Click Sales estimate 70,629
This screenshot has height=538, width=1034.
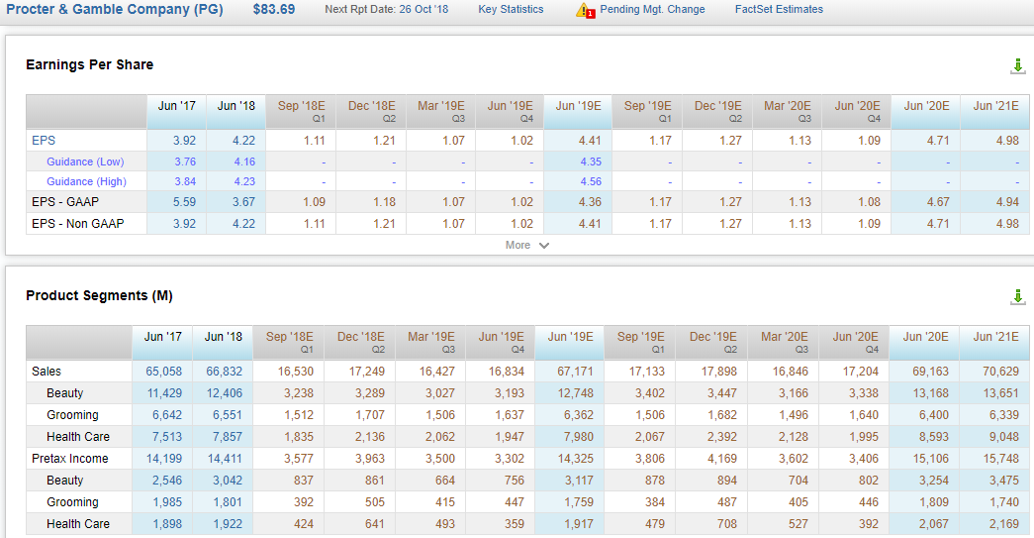click(1000, 371)
